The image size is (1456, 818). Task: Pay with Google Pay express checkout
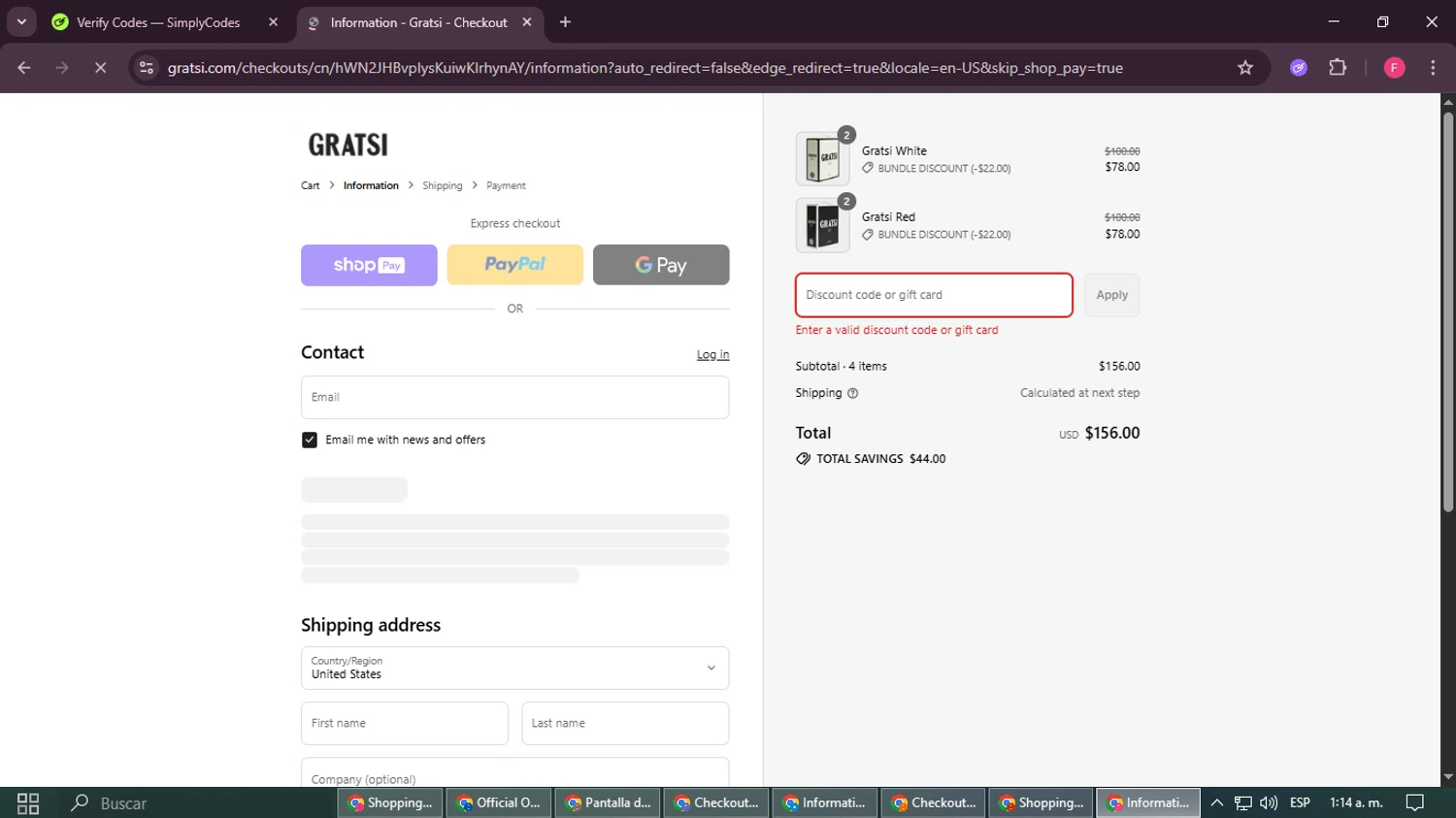click(661, 265)
